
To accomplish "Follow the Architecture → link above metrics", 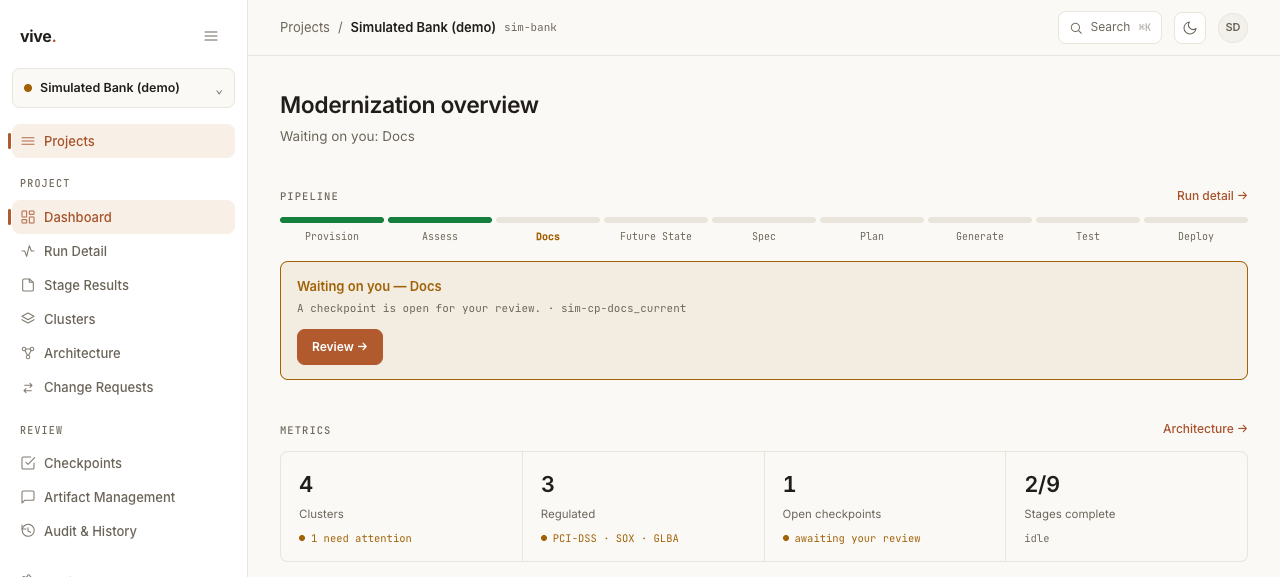I will coord(1205,429).
